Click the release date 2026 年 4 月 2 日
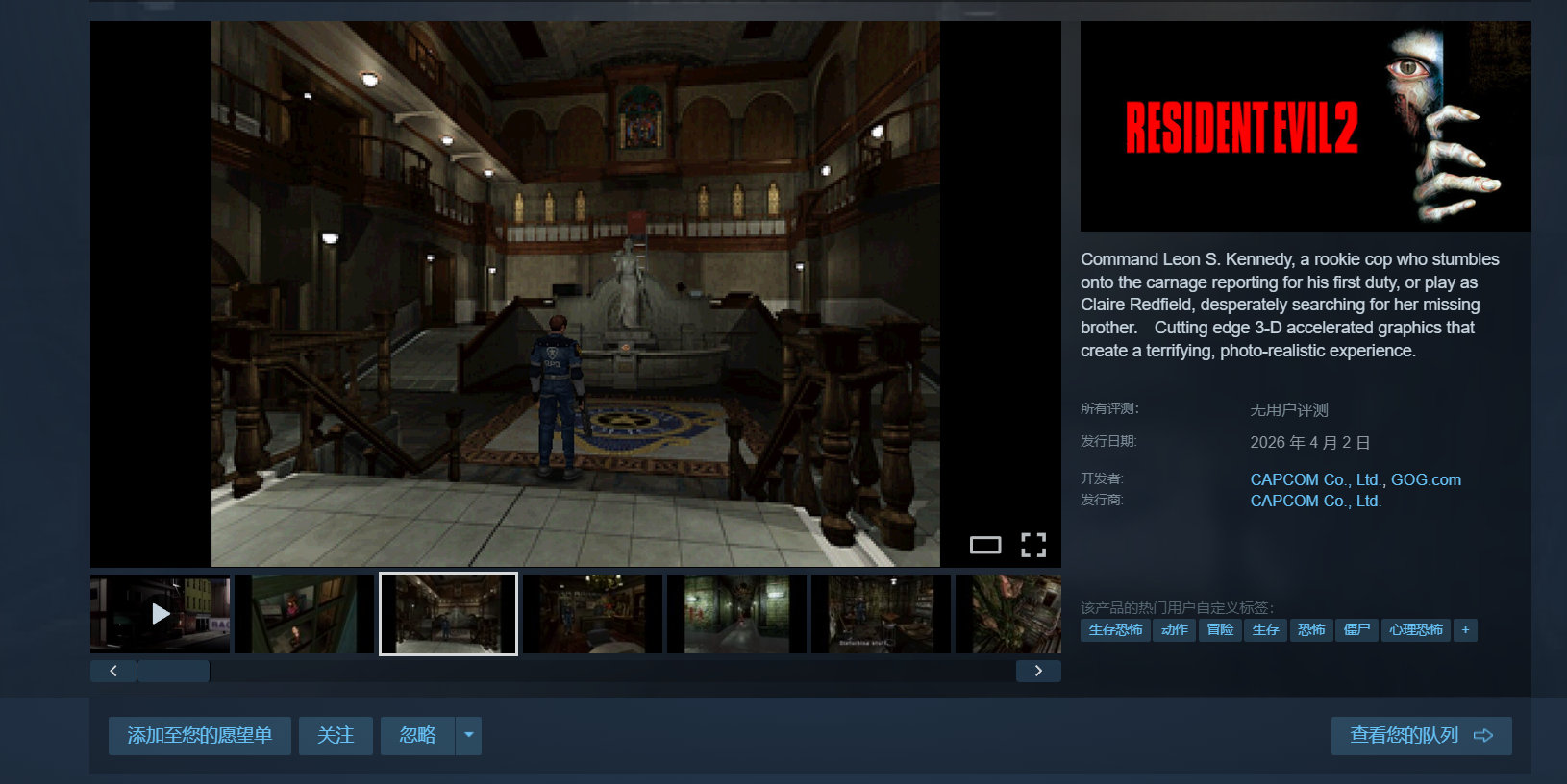This screenshot has width=1567, height=784. pyautogui.click(x=1310, y=443)
